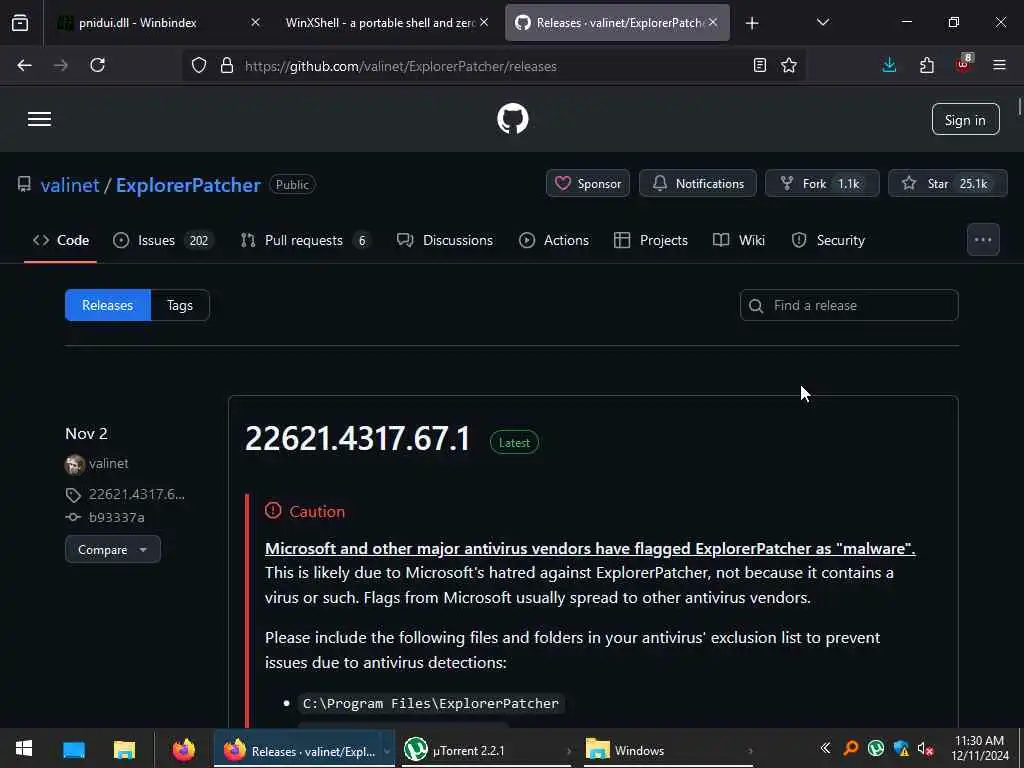
Task: Open uBlock Origin extension icon
Action: click(x=964, y=63)
